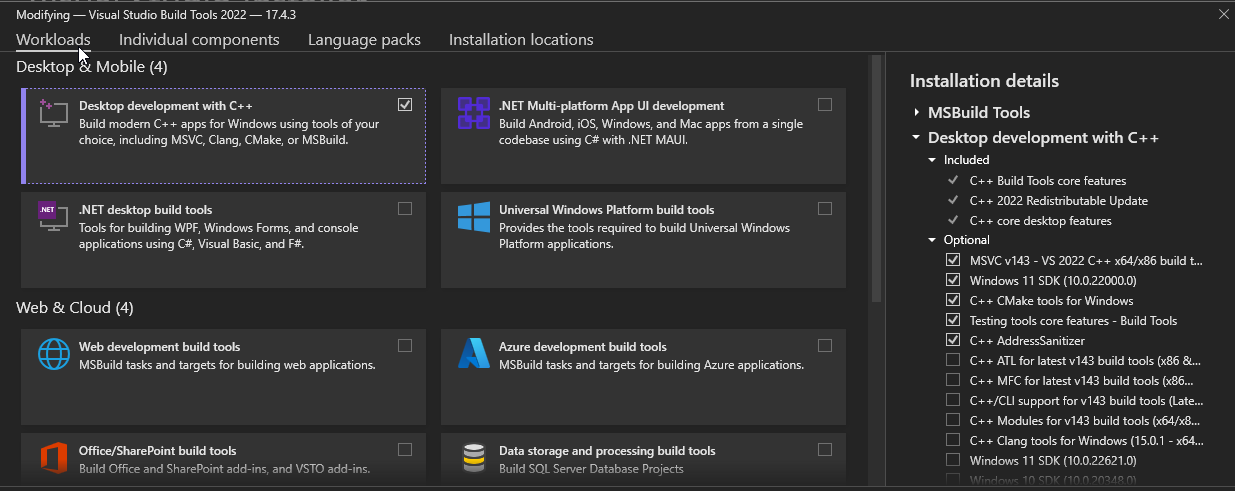This screenshot has height=491, width=1235.
Task: Click the .NET desktop build tools icon
Action: click(53, 217)
